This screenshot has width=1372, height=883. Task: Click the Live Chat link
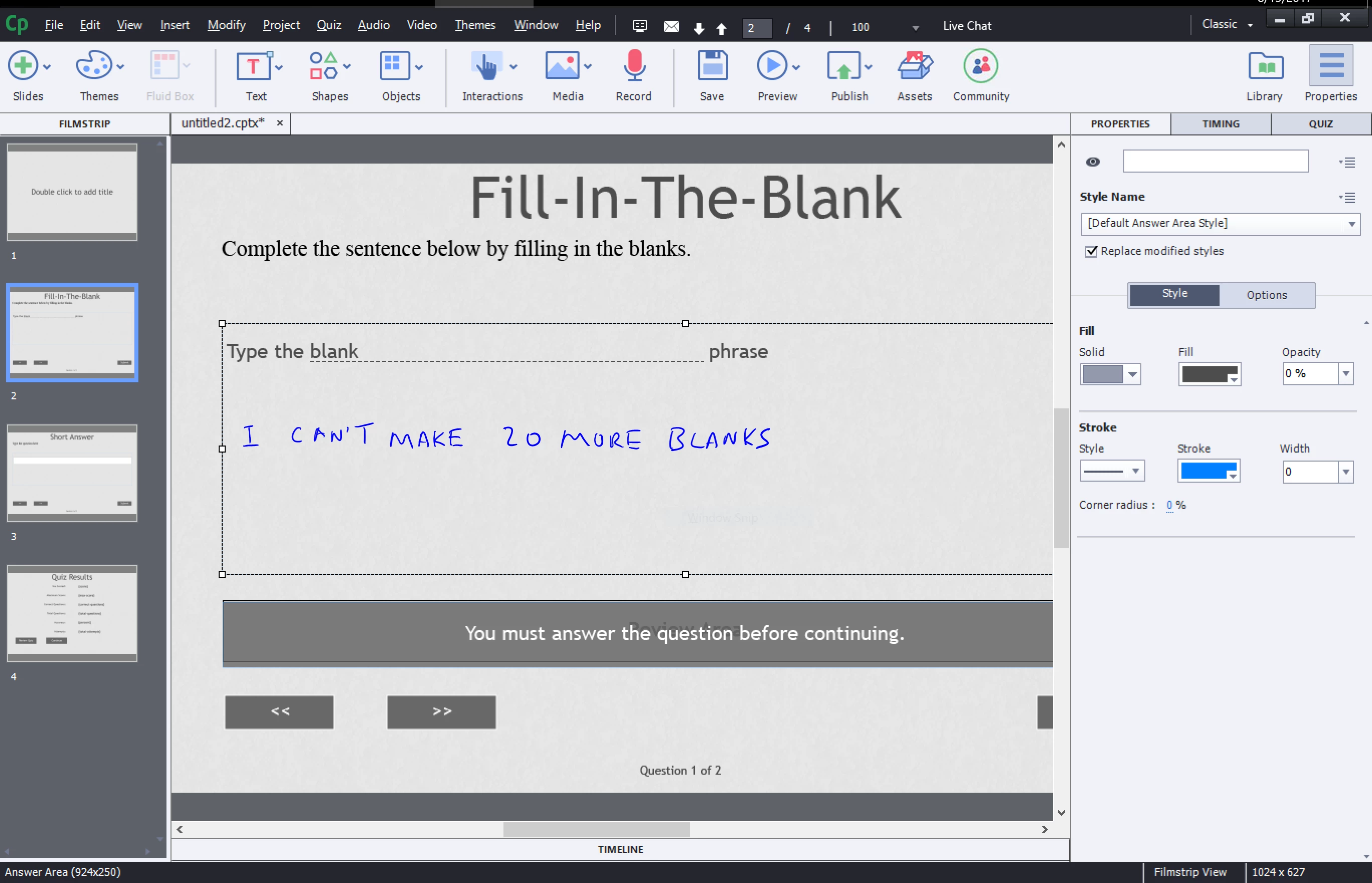(966, 26)
